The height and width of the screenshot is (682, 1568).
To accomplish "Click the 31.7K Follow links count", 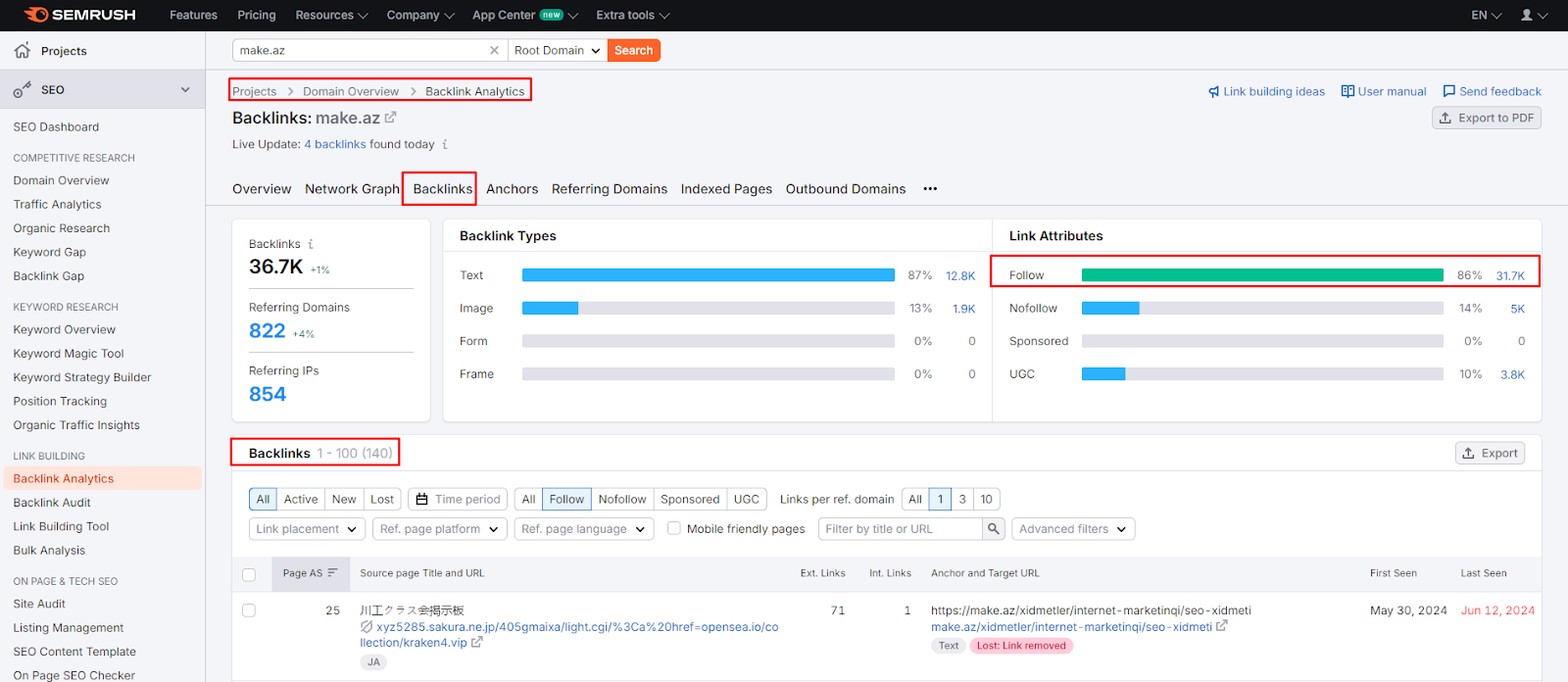I will tap(1510, 275).
